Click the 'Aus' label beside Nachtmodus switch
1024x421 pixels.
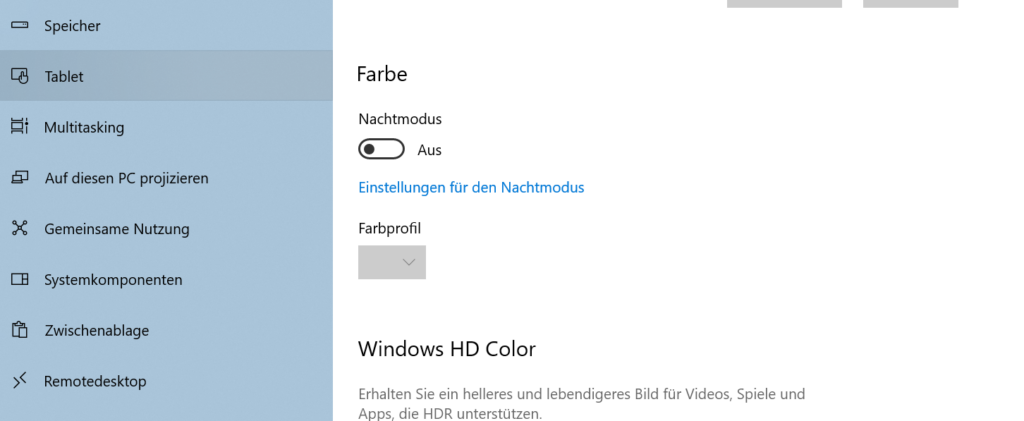(429, 150)
